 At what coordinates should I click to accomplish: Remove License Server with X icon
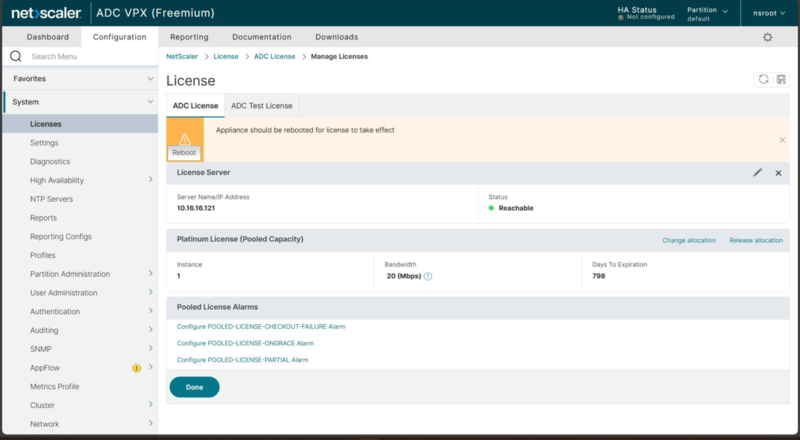pyautogui.click(x=779, y=173)
